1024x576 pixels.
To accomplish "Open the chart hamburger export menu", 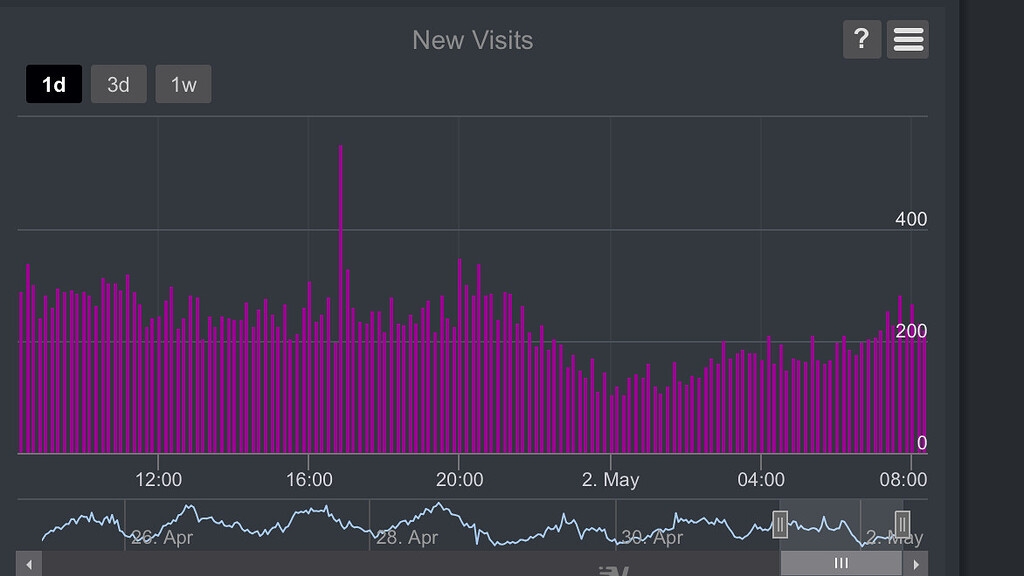I will coord(906,39).
